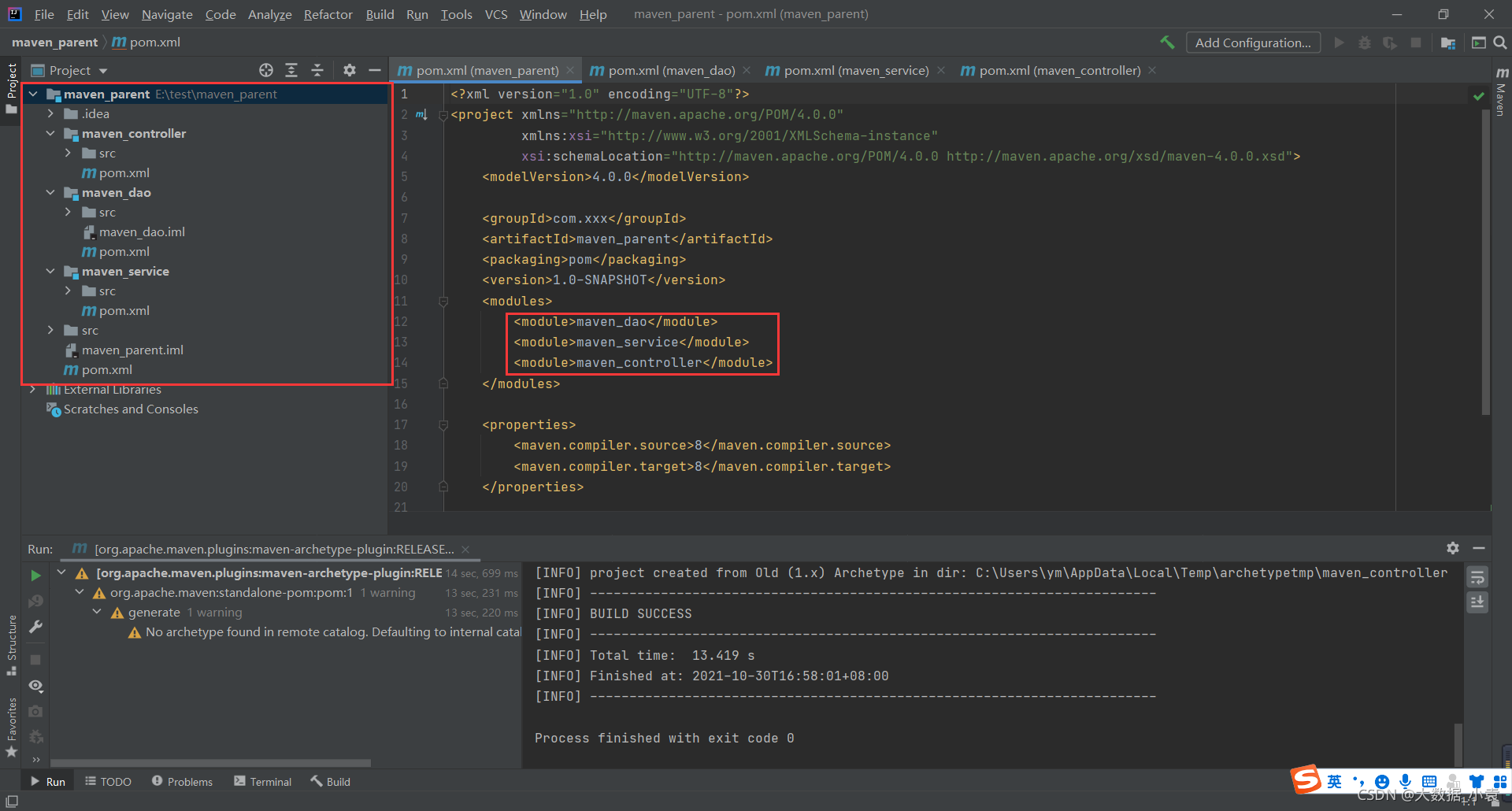This screenshot has width=1512, height=811.
Task: Expand External Libraries node
Action: (x=33, y=389)
